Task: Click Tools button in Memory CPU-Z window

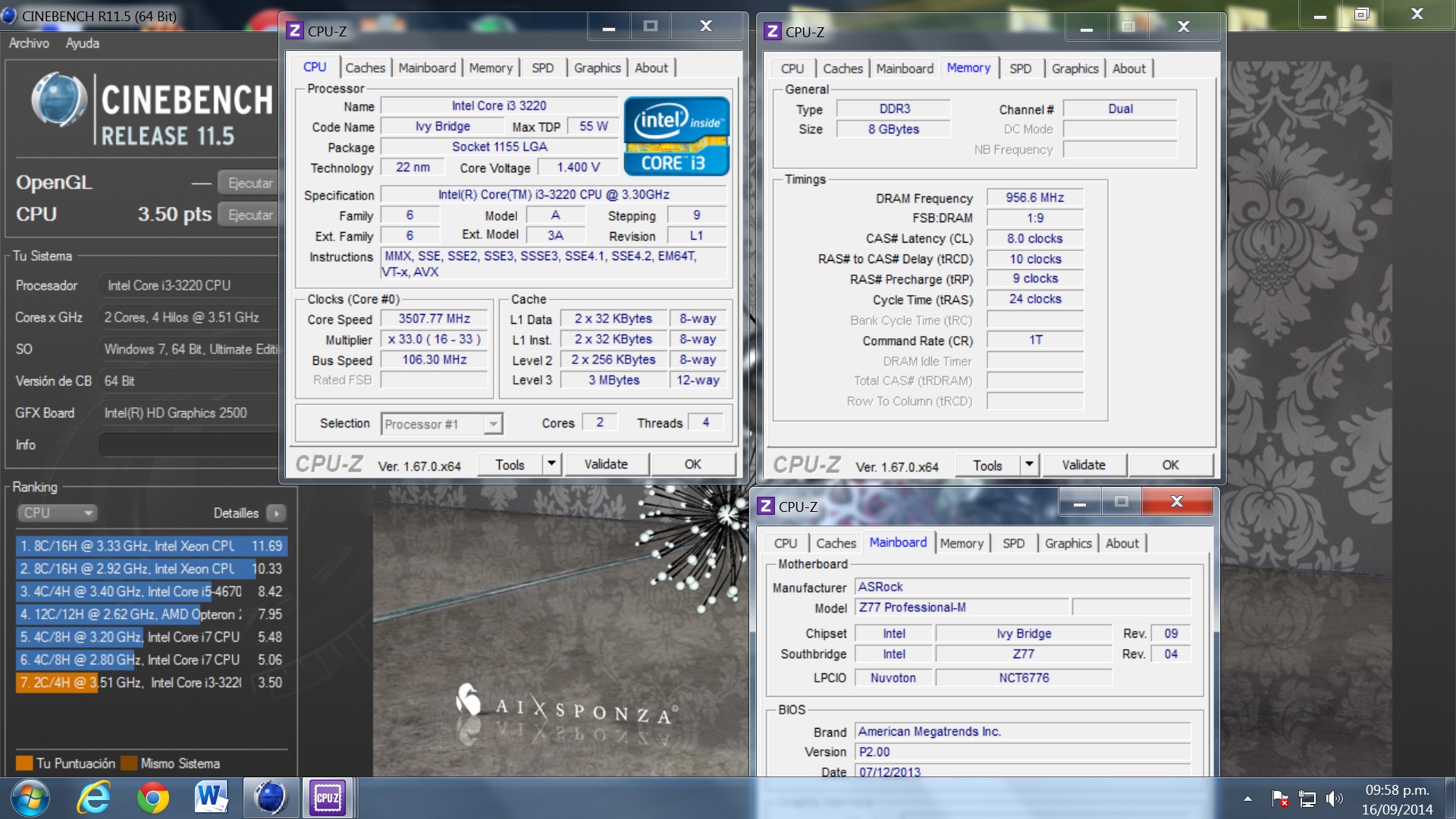Action: [x=988, y=466]
